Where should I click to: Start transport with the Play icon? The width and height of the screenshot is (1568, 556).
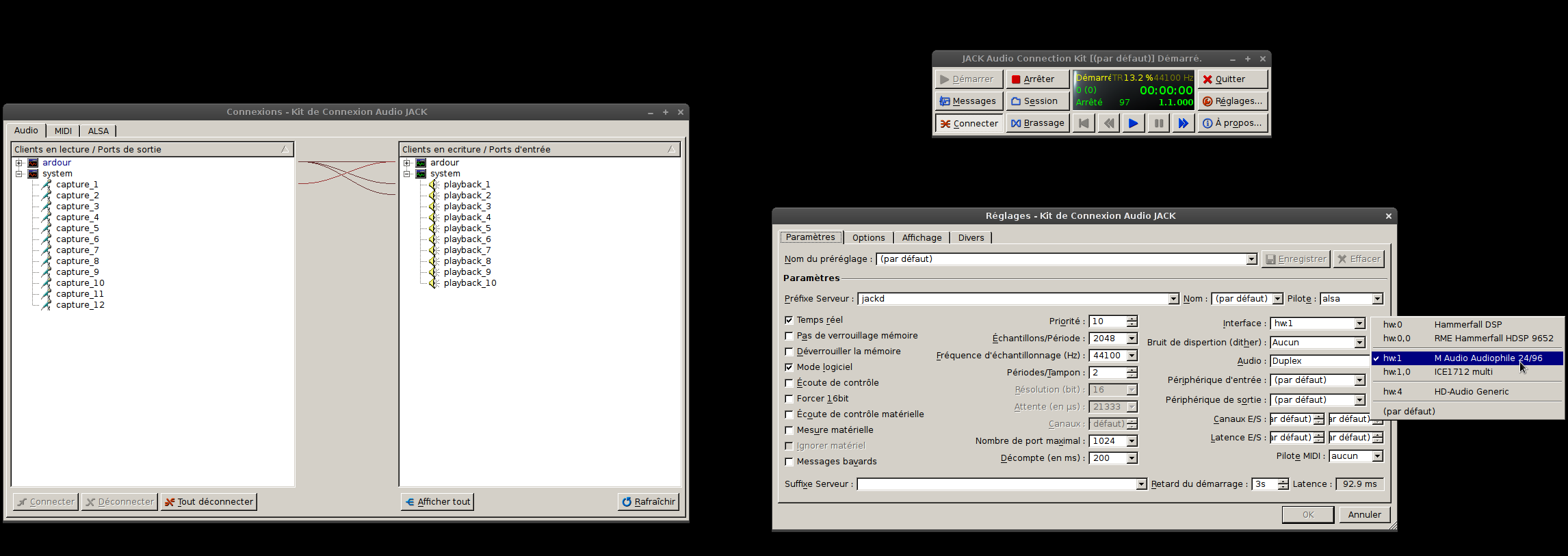point(1134,123)
